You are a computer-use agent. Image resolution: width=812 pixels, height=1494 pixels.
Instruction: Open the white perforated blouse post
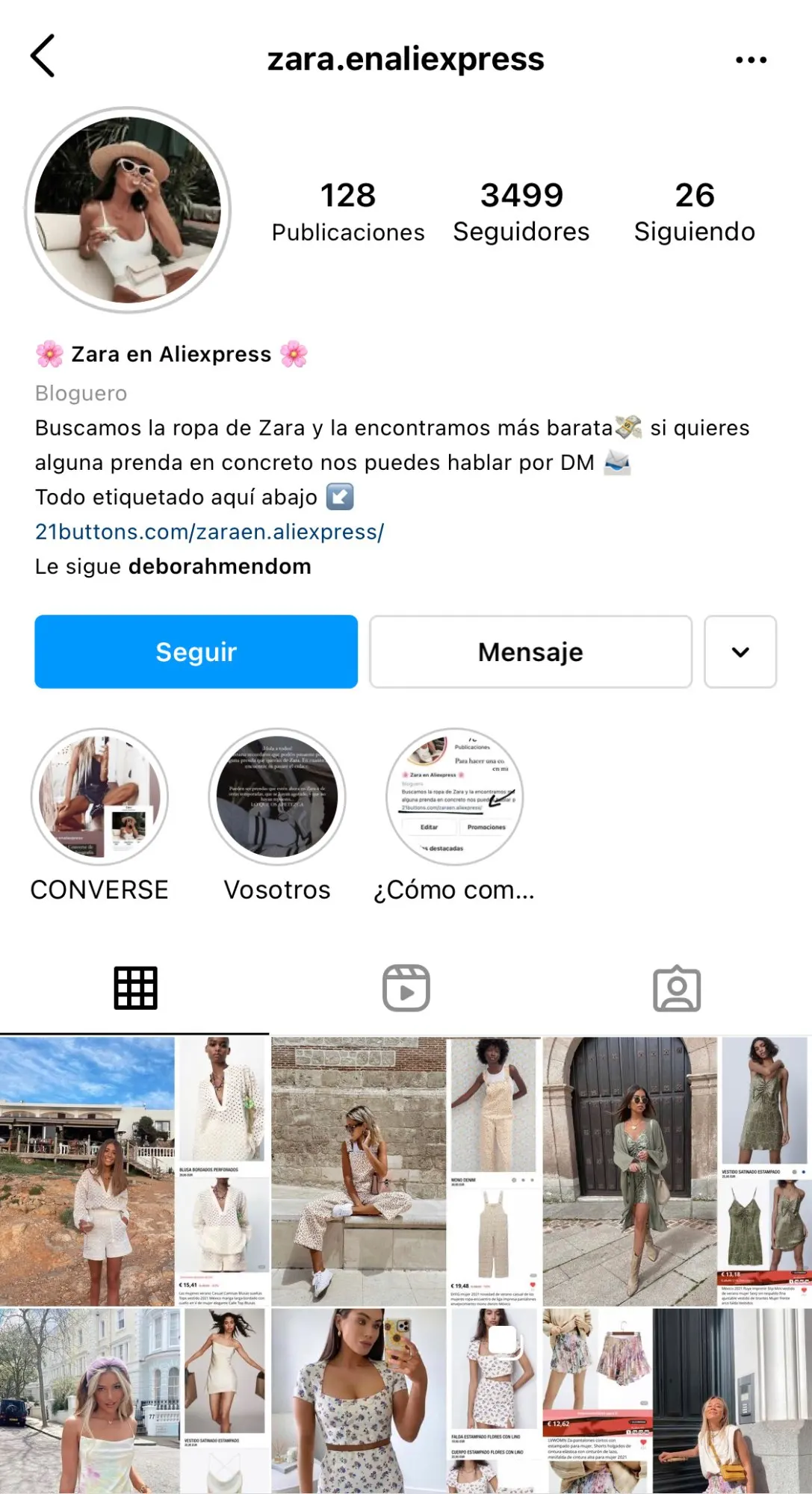tap(134, 1171)
